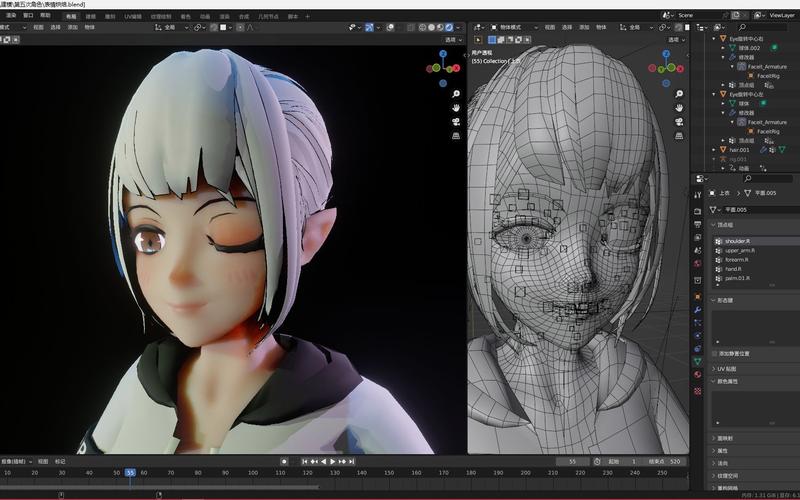Open the Texture checker properties tab
Image resolution: width=800 pixels, height=500 pixels.
697,391
